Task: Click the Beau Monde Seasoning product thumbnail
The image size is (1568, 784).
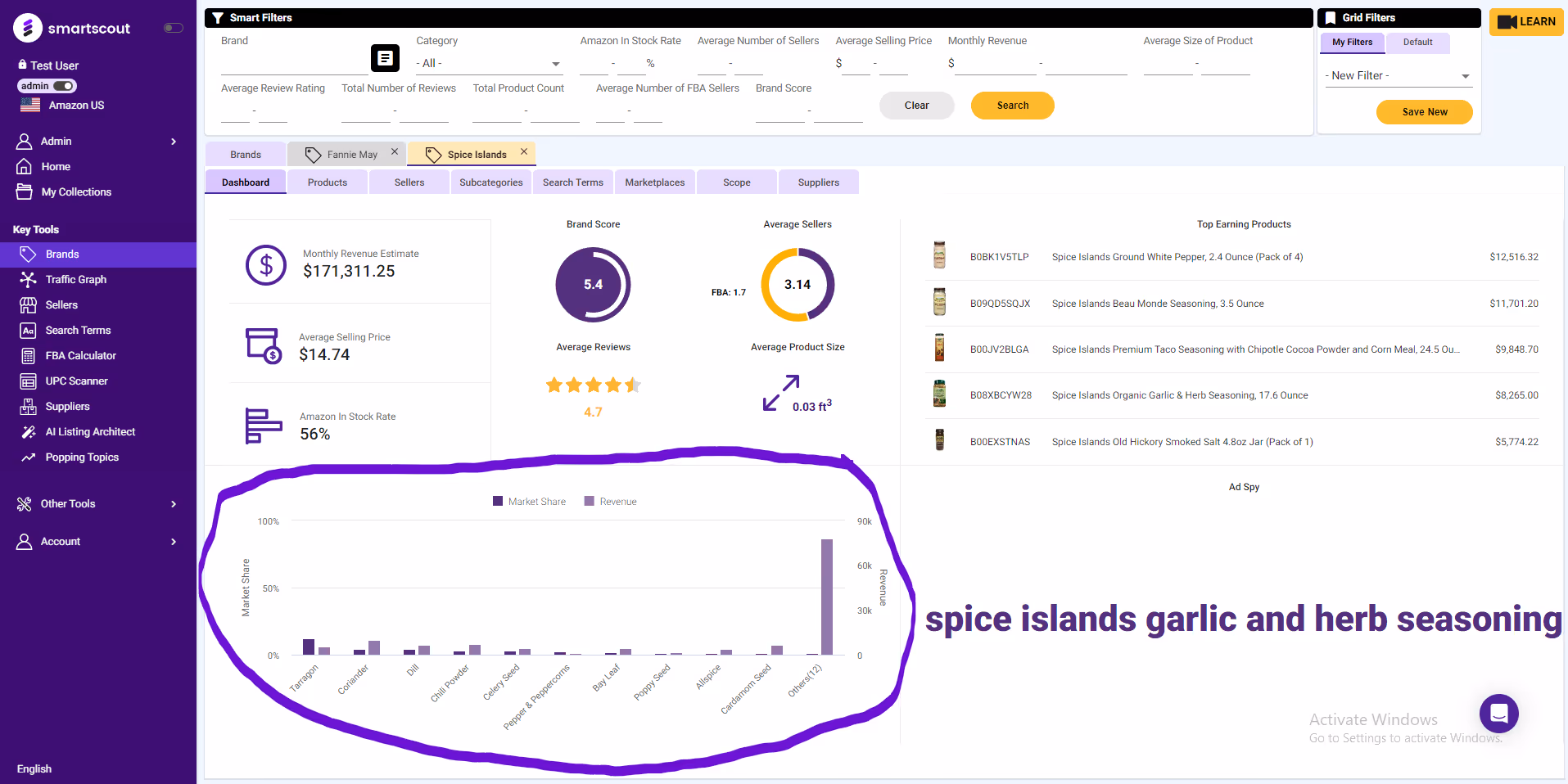Action: [940, 302]
